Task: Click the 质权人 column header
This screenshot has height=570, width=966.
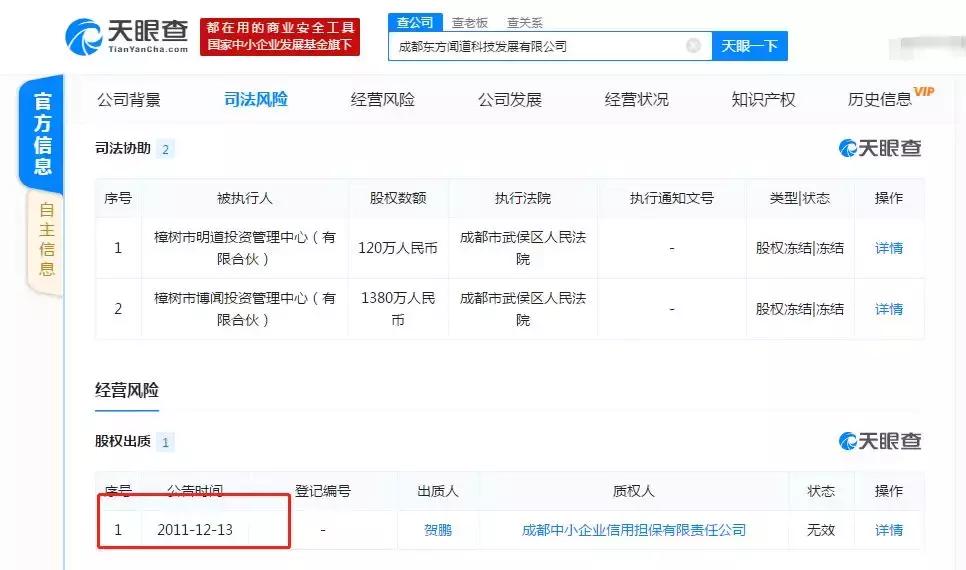Action: (x=634, y=491)
